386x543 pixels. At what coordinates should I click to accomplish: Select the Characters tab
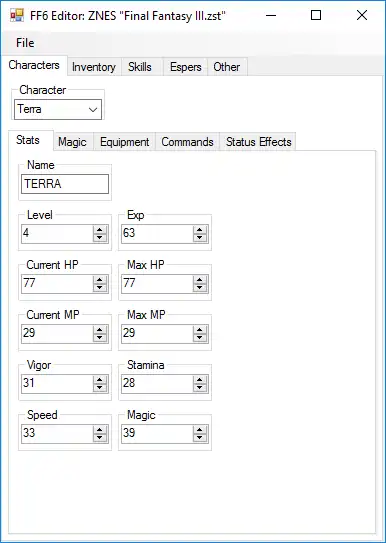34,65
